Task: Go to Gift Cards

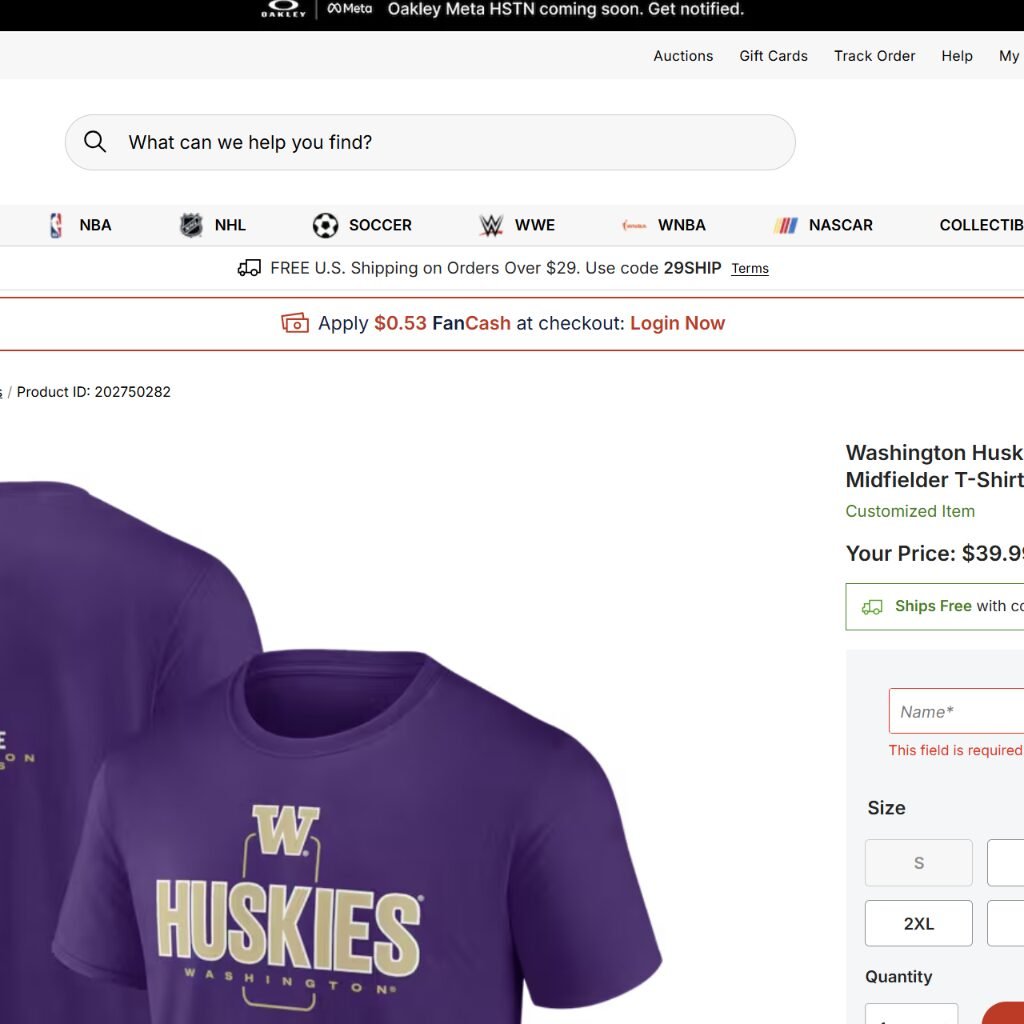Action: [x=773, y=56]
